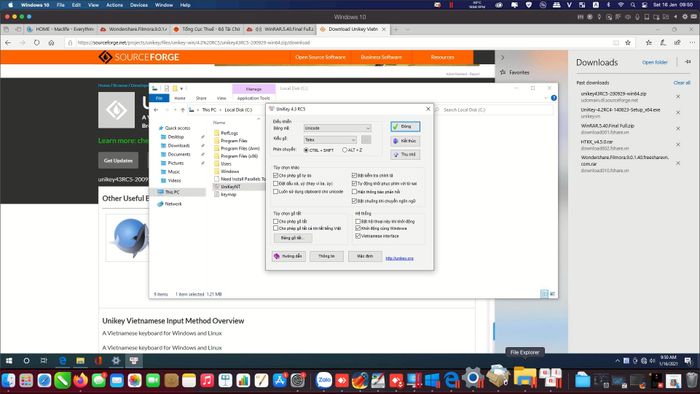This screenshot has height=394, width=700.
Task: Select Pictures in File Explorer sidebar
Action: pyautogui.click(x=175, y=163)
